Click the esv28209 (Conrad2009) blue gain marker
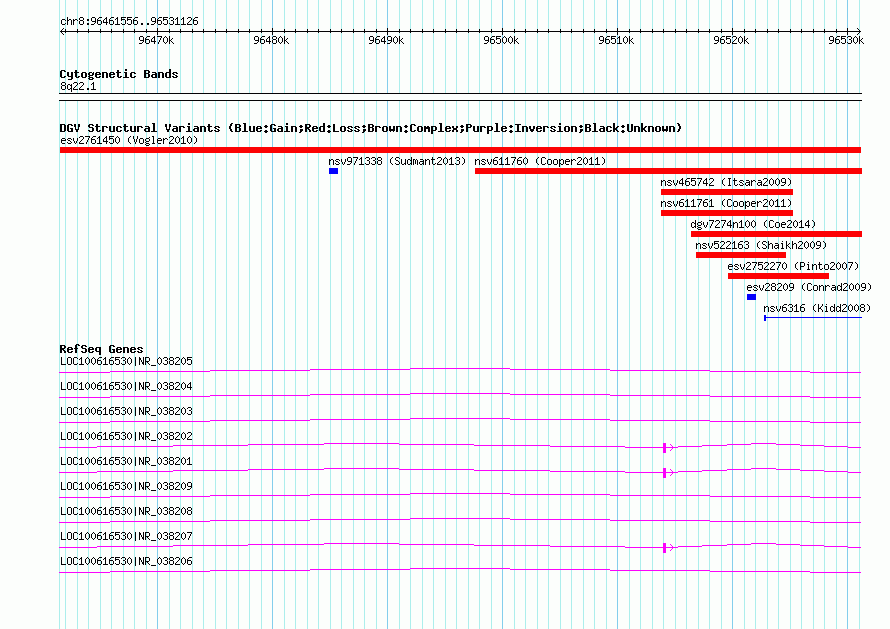The width and height of the screenshot is (890, 629). pos(751,297)
